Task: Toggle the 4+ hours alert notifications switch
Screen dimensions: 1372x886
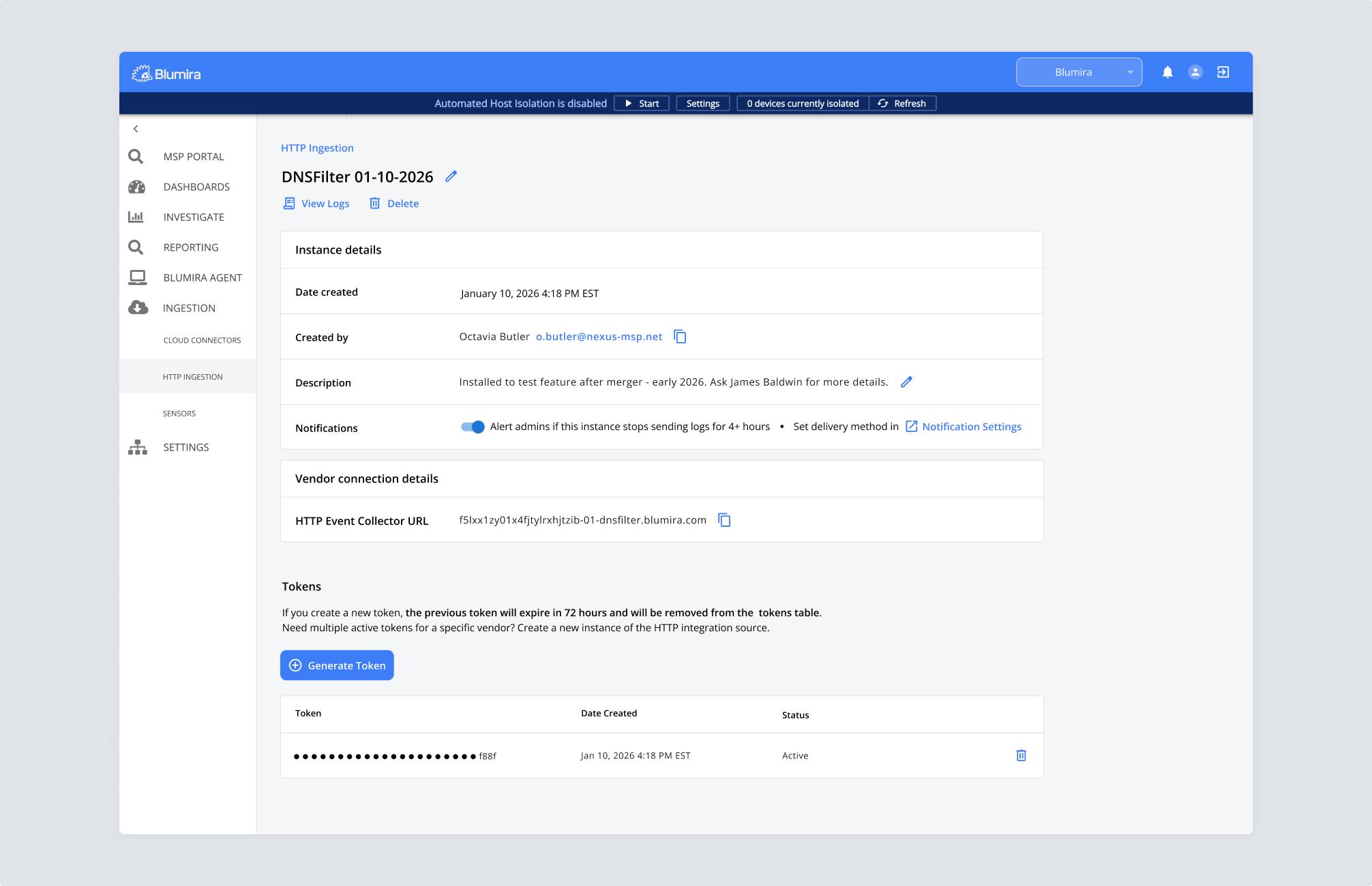Action: tap(473, 427)
